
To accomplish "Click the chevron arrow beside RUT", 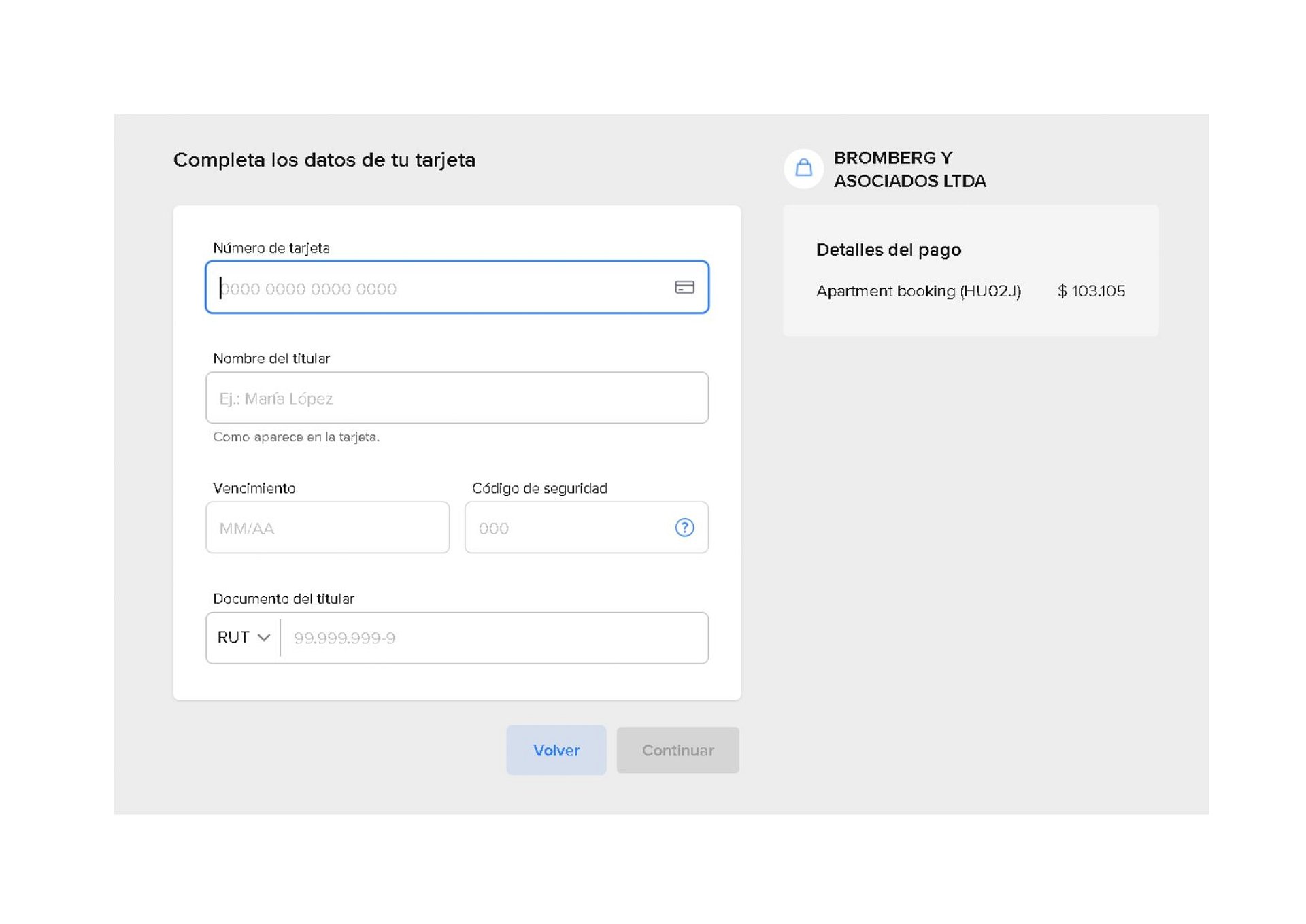I will pyautogui.click(x=264, y=638).
